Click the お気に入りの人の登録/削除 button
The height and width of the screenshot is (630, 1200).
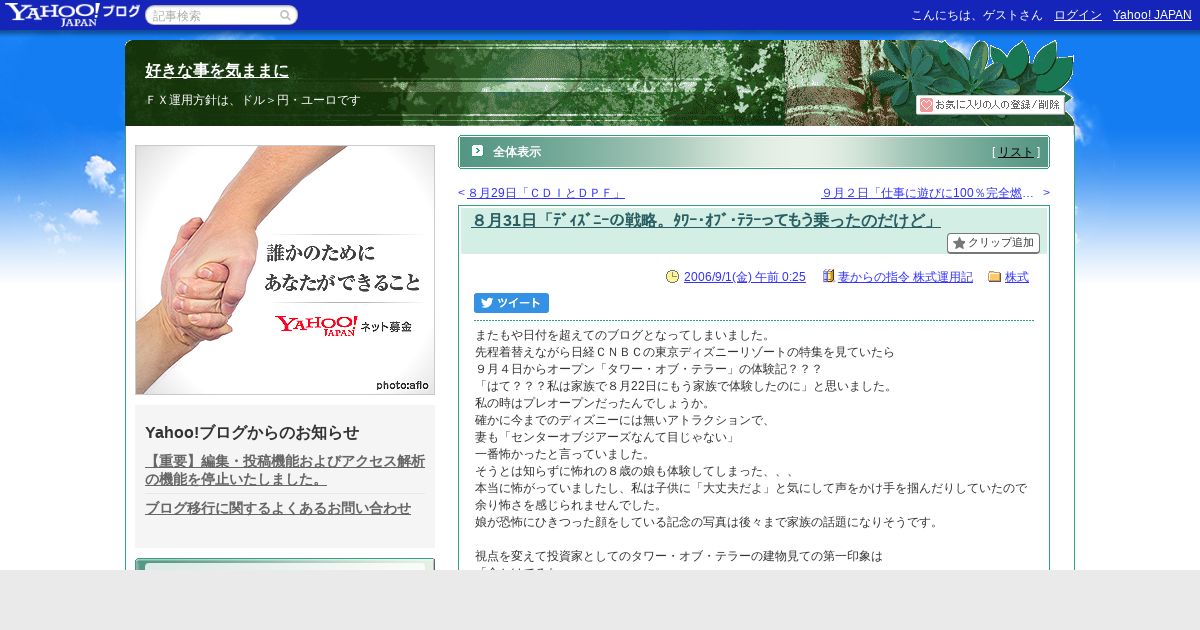(x=990, y=105)
